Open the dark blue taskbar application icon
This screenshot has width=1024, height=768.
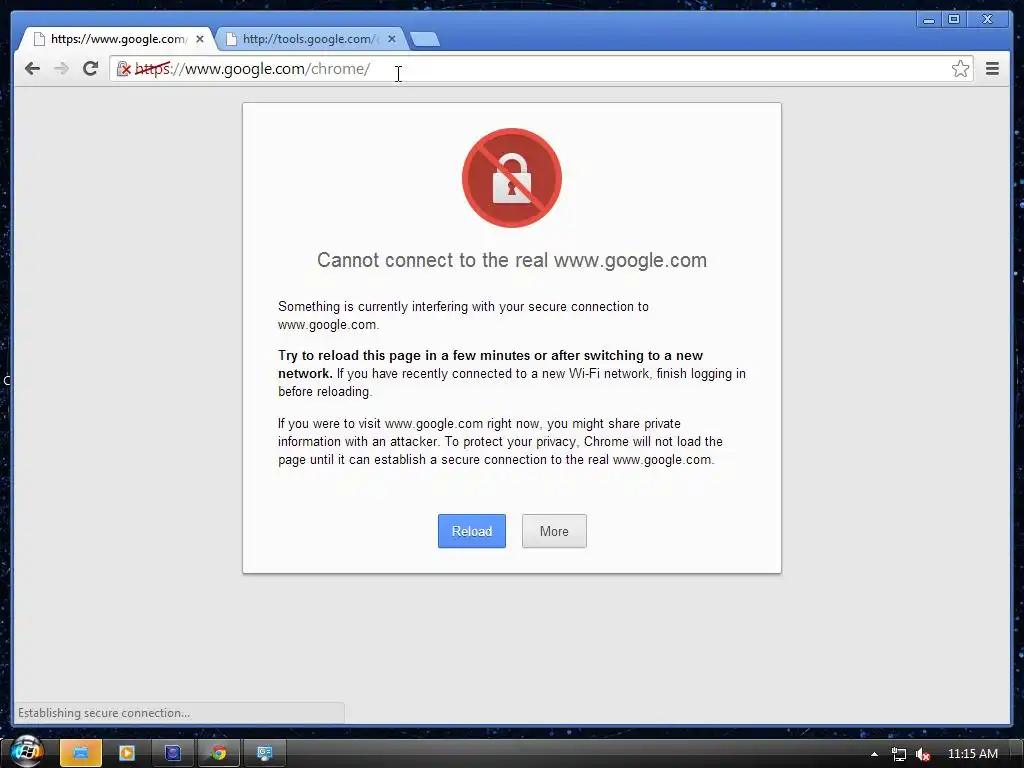pos(172,753)
